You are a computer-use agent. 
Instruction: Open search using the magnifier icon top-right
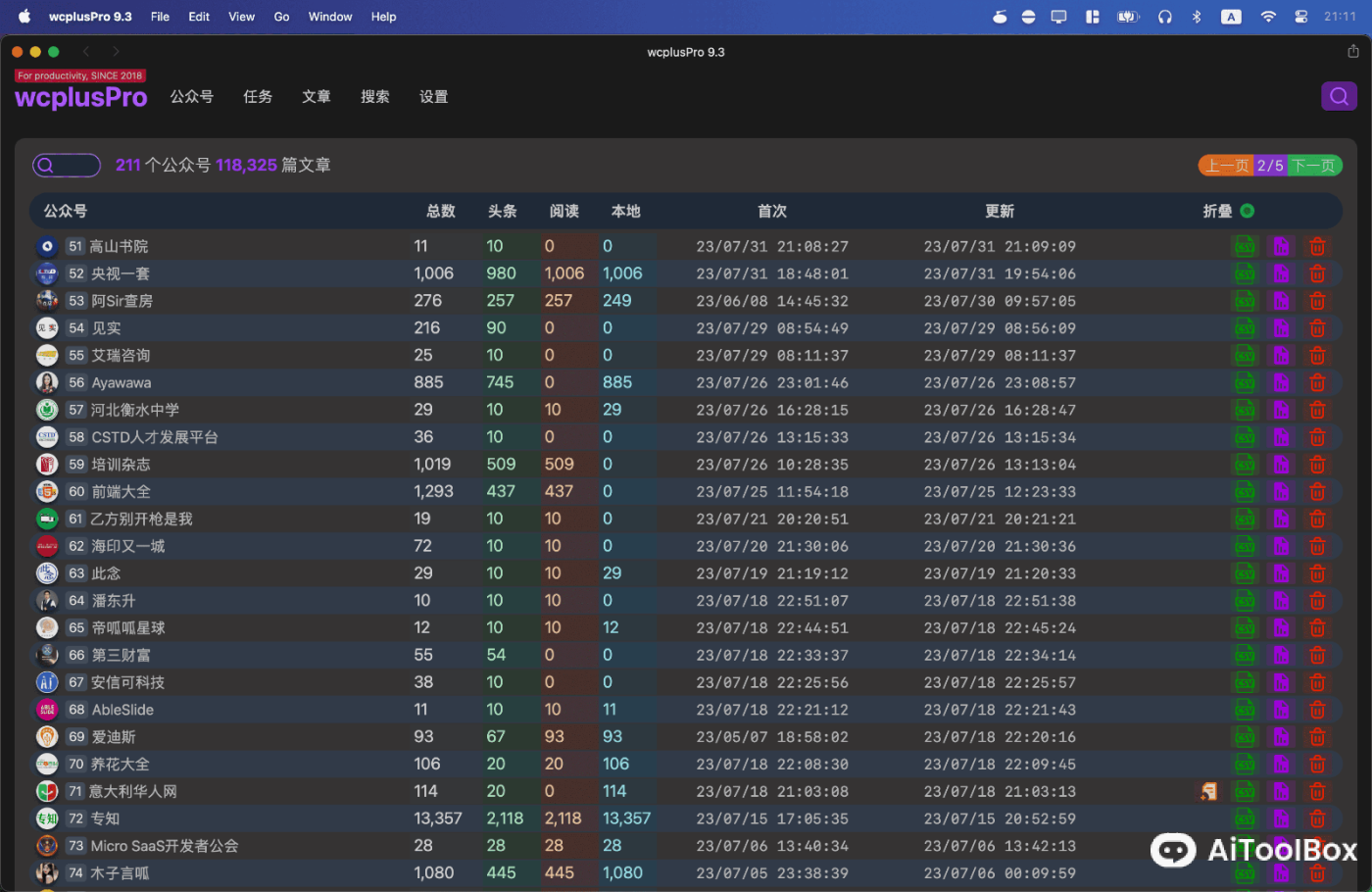tap(1339, 96)
